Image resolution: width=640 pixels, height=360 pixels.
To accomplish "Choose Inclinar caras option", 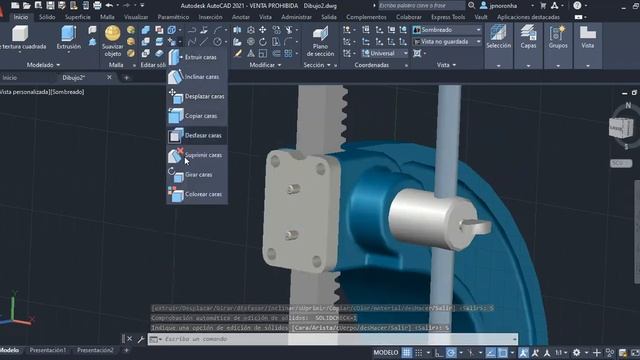I will (x=197, y=77).
